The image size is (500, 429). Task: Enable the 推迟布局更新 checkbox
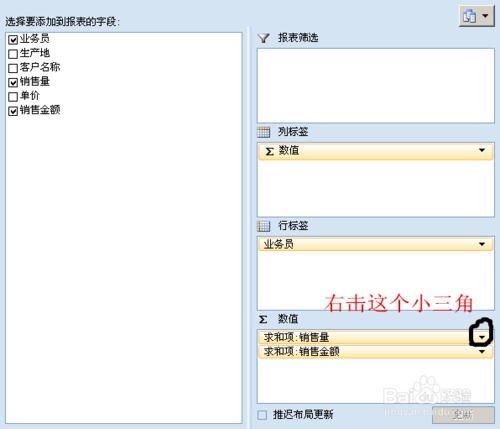click(x=262, y=415)
